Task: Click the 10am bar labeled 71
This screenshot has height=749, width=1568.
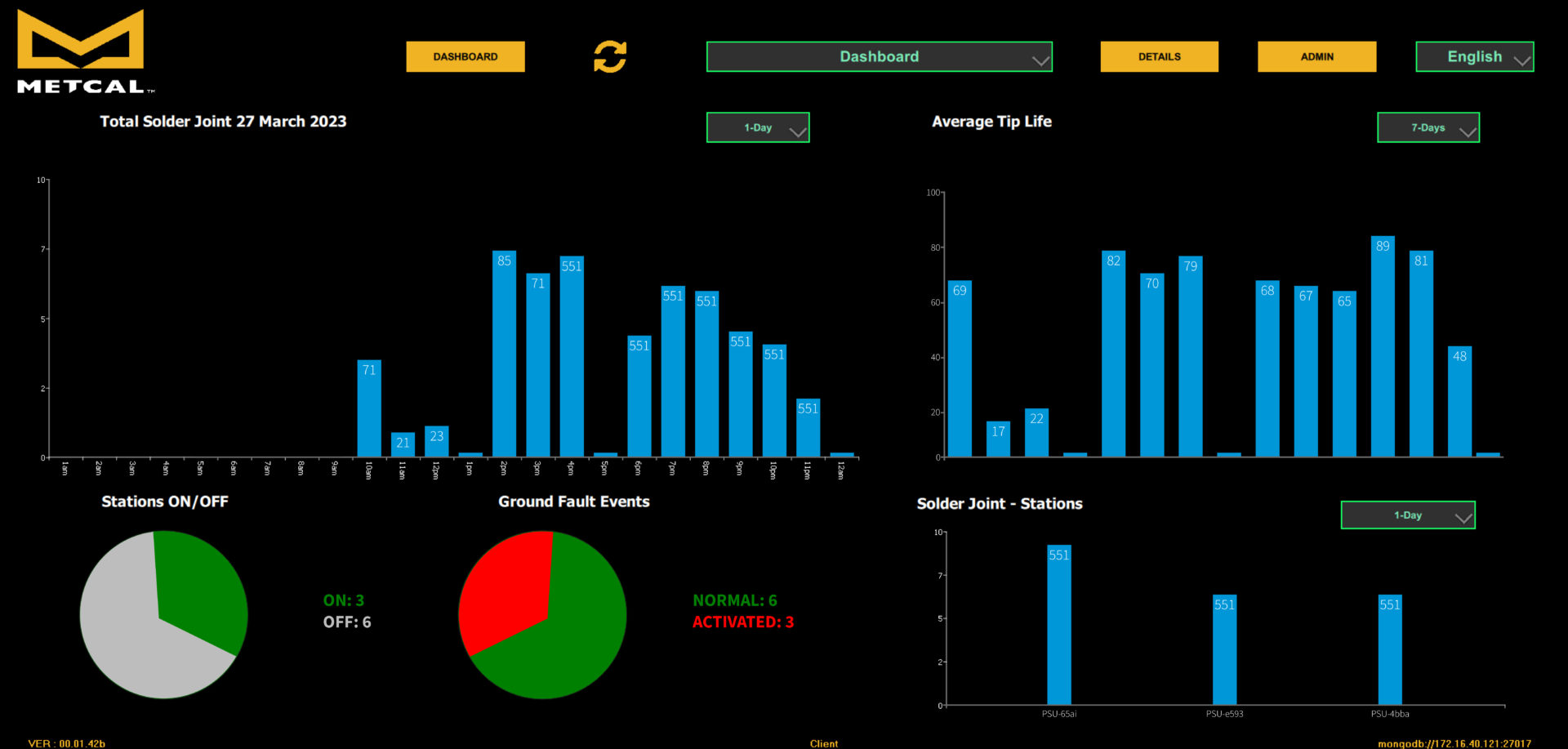Action: pos(369,408)
